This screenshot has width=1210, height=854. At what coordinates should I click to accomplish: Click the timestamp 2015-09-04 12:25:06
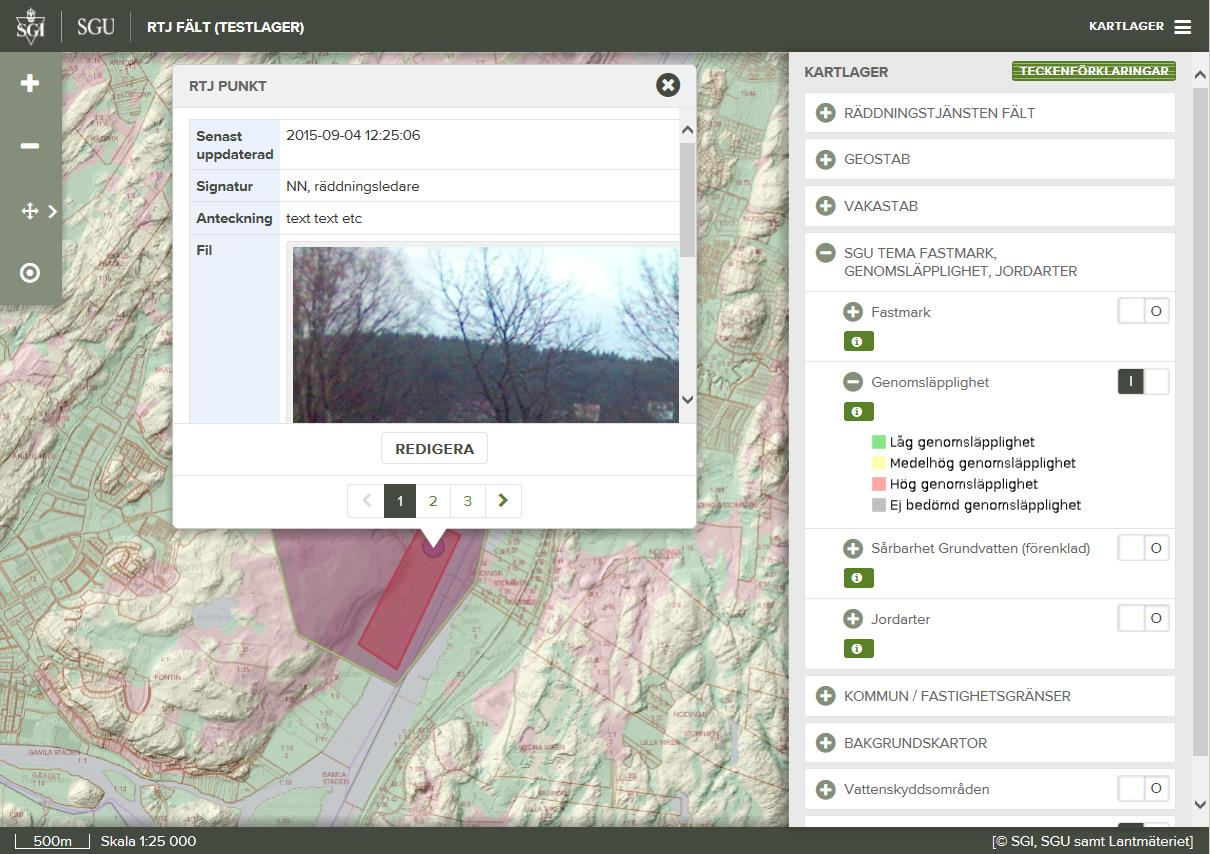[353, 135]
